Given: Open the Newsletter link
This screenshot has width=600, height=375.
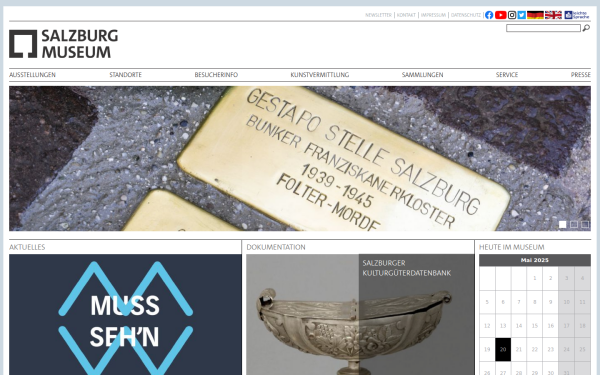Looking at the screenshot, I should pyautogui.click(x=378, y=15).
